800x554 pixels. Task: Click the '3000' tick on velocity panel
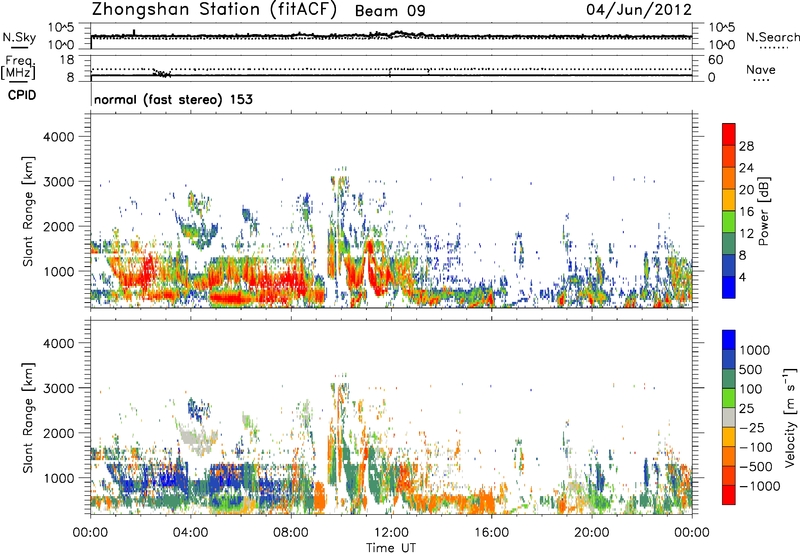pos(59,388)
